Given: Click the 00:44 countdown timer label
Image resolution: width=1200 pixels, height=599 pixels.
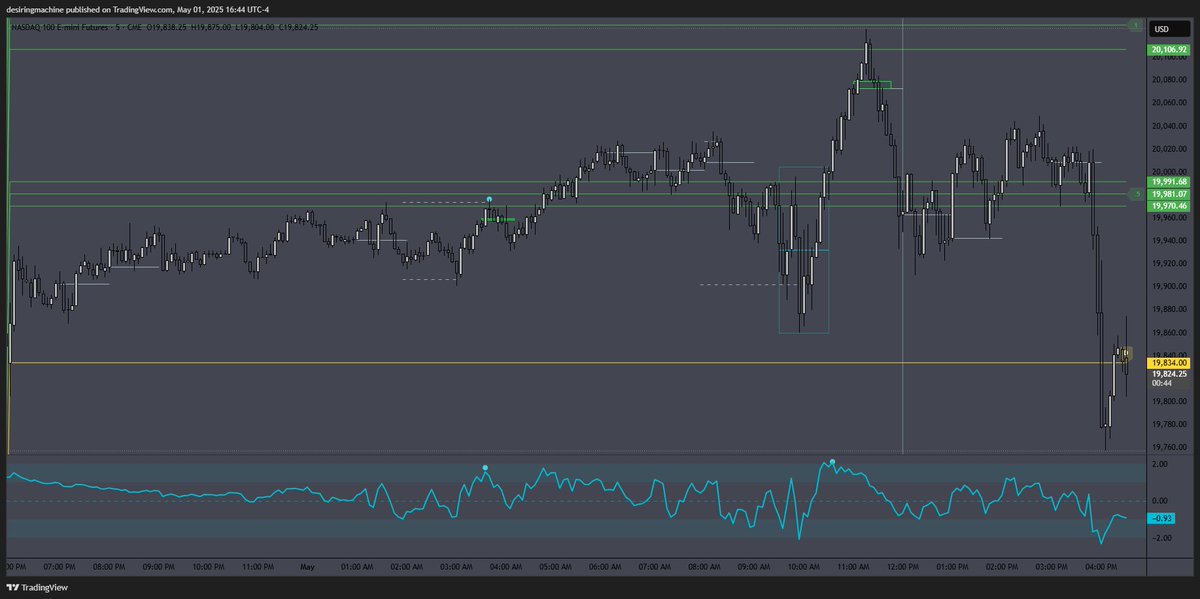Looking at the screenshot, I should point(1161,383).
